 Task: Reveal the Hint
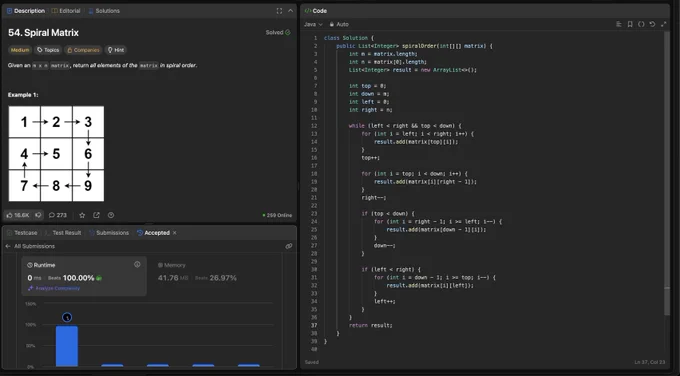click(x=116, y=50)
